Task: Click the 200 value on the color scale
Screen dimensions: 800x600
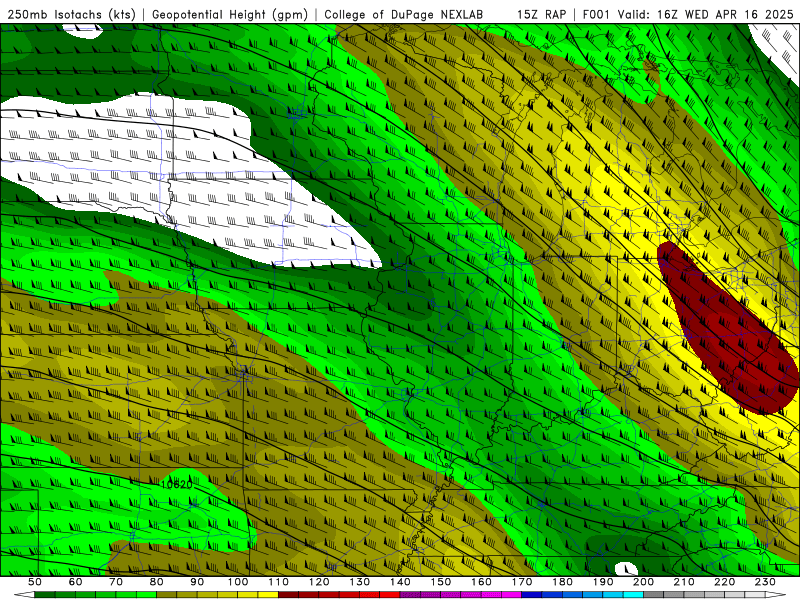Action: pos(643,582)
